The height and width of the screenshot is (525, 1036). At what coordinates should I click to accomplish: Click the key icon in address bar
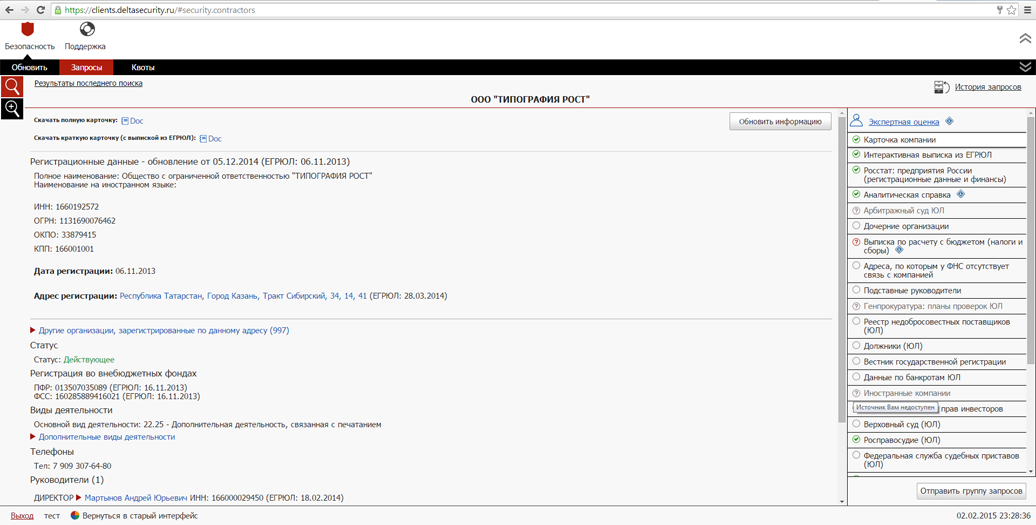998,11
